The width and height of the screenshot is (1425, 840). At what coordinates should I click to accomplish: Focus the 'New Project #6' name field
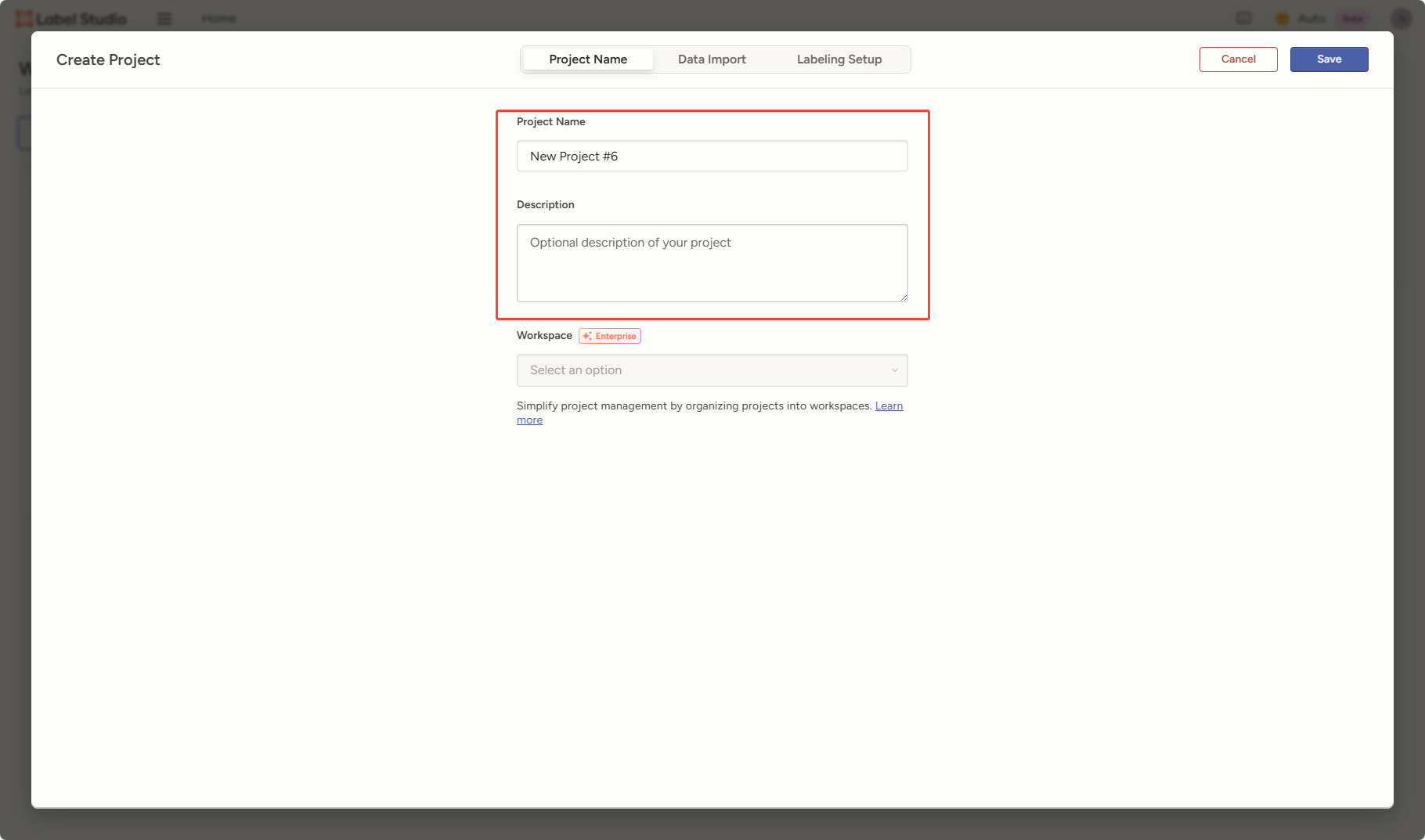coord(712,157)
